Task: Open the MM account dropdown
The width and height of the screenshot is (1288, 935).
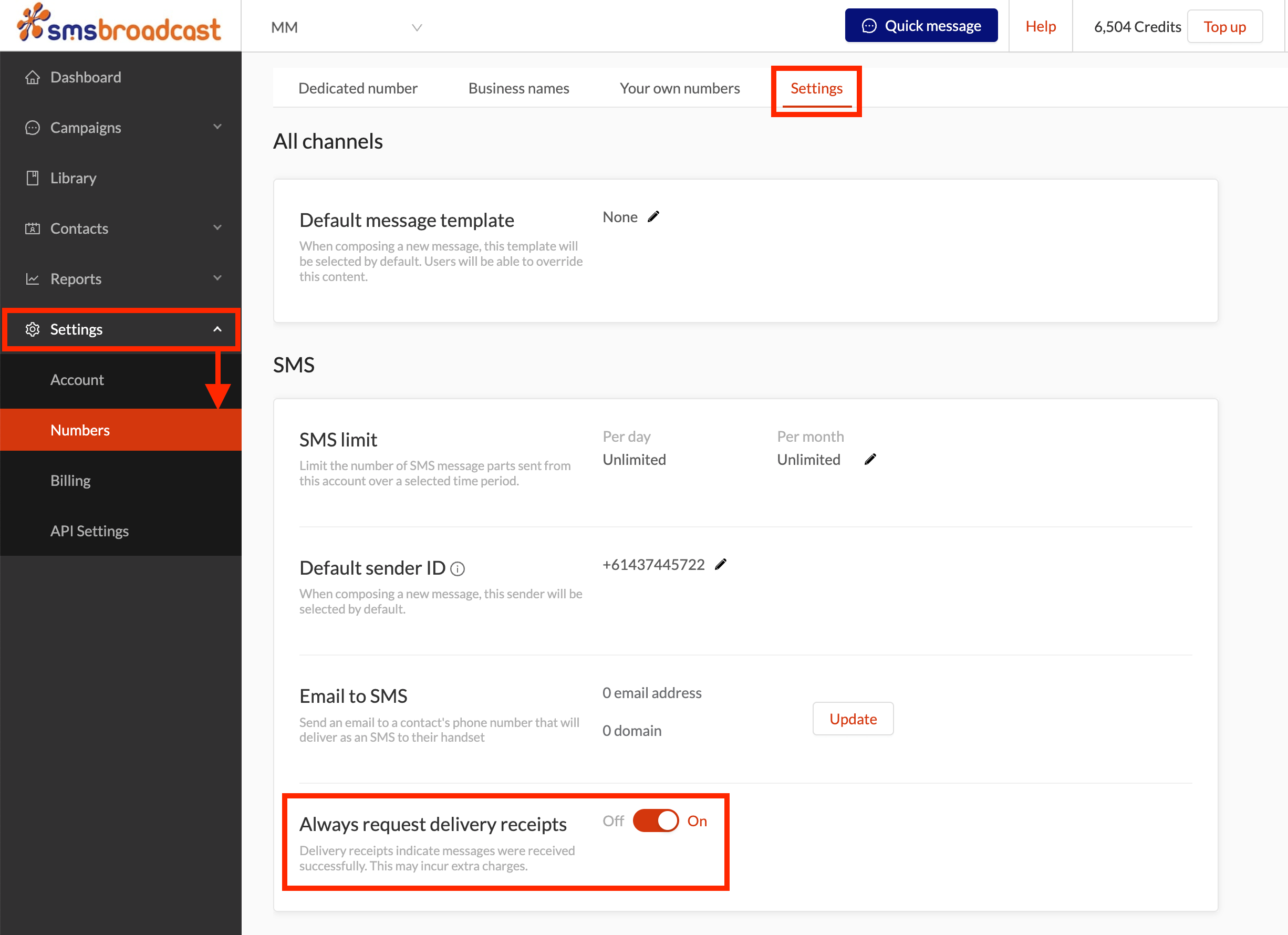Action: (x=346, y=27)
